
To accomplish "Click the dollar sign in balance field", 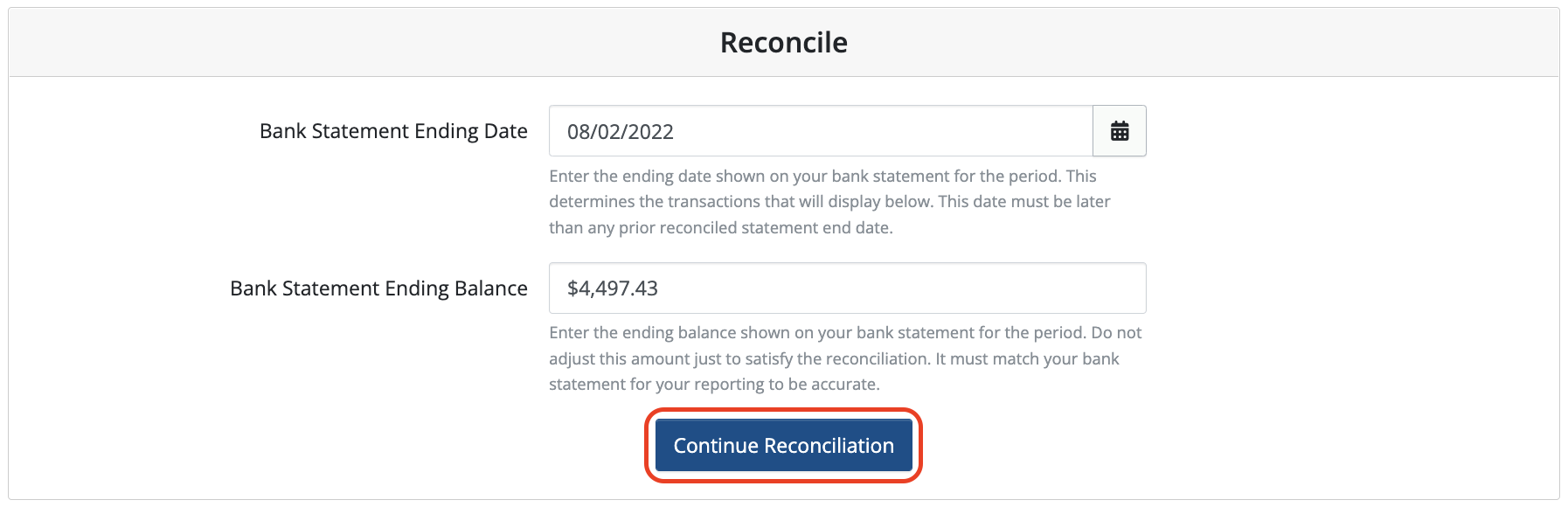I will [572, 288].
